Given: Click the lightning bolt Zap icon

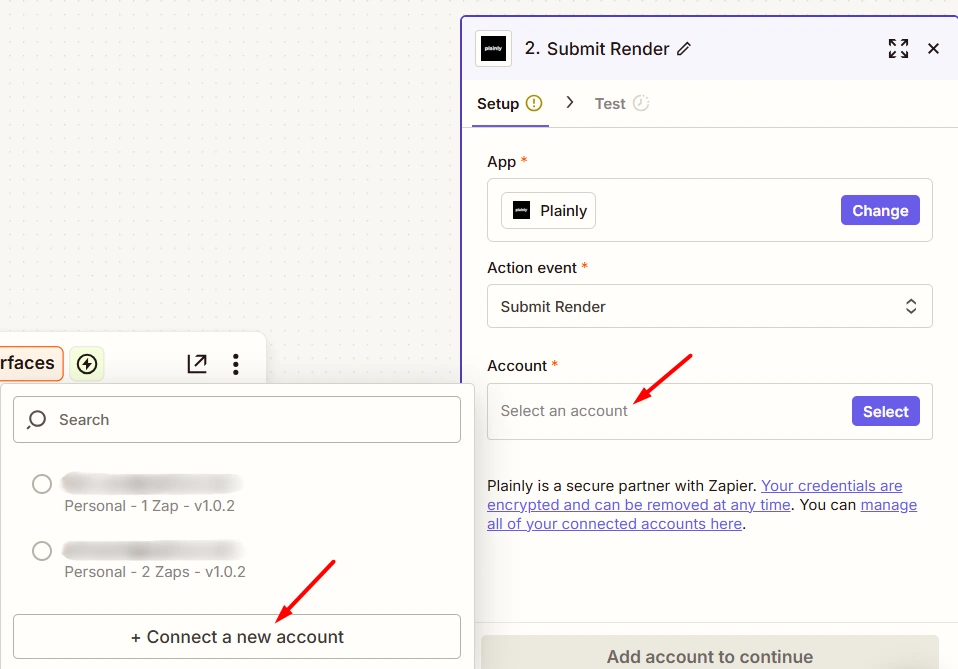Looking at the screenshot, I should coord(87,364).
